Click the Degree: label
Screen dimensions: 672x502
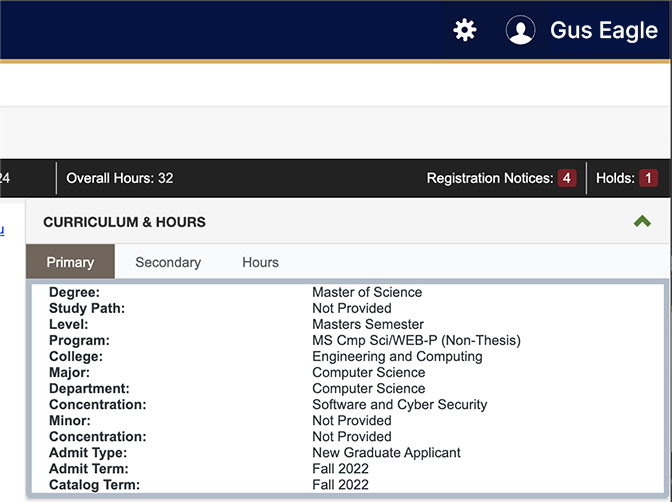click(74, 292)
